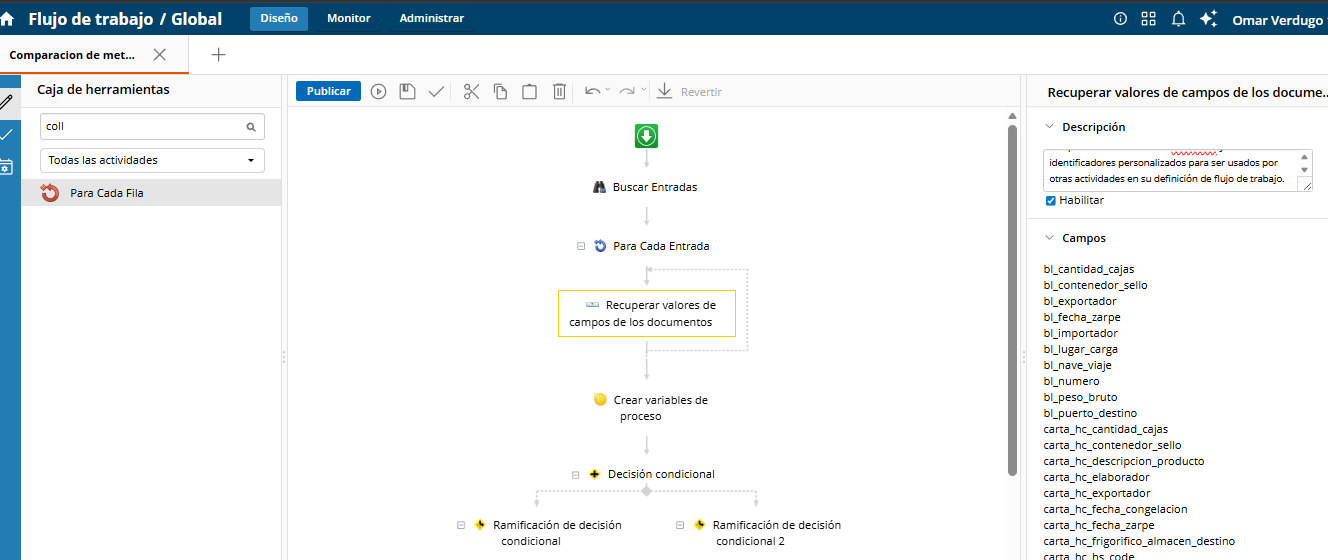Select field bl_peso_bruto
The image size is (1328, 560).
pyautogui.click(x=1080, y=397)
